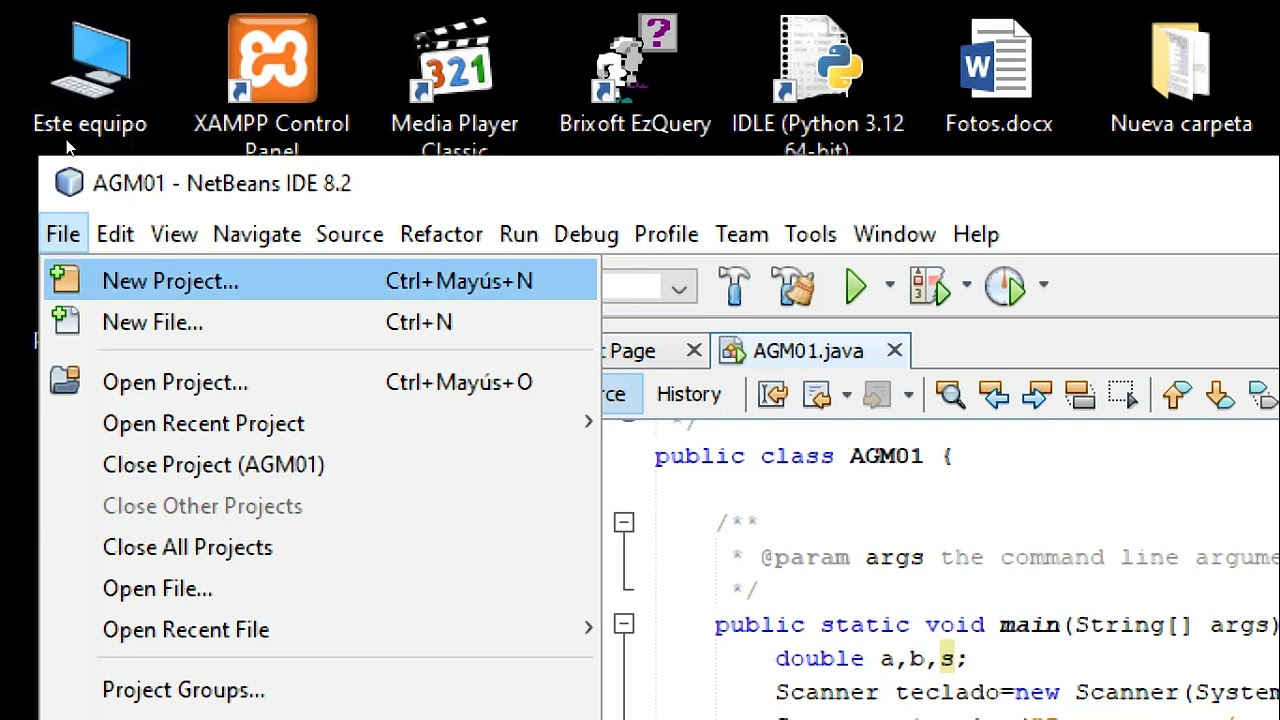Screen dimensions: 1280x720
Task: Switch to the AGM01.java editor tab
Action: (808, 351)
